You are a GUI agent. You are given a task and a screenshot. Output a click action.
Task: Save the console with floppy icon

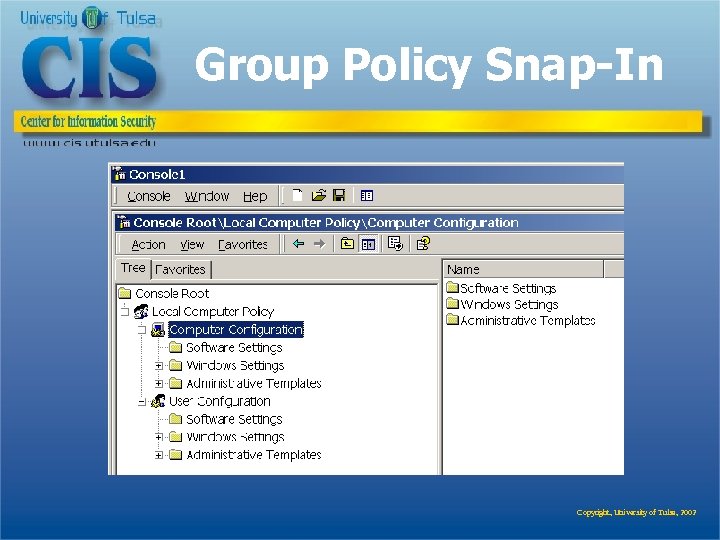point(339,196)
